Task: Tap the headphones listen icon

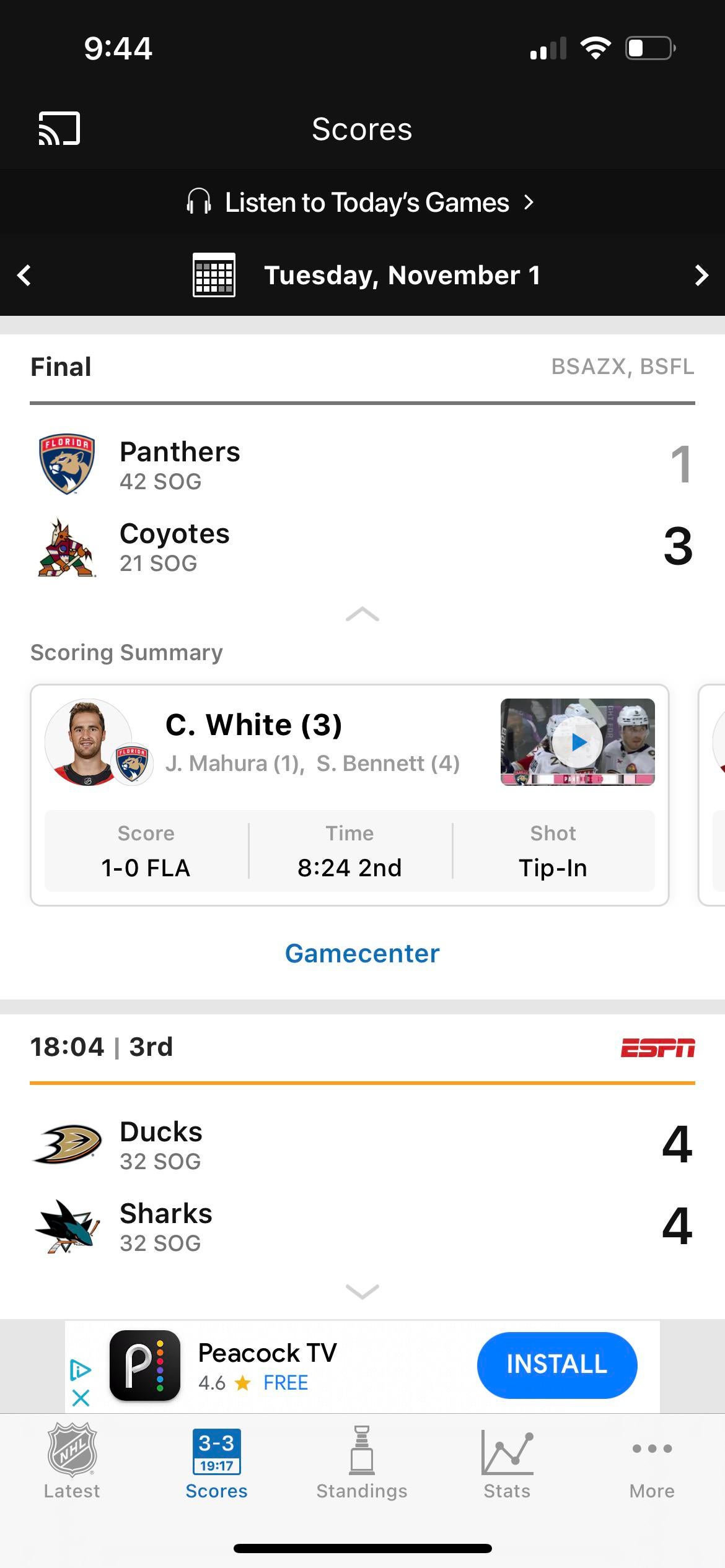Action: click(198, 202)
